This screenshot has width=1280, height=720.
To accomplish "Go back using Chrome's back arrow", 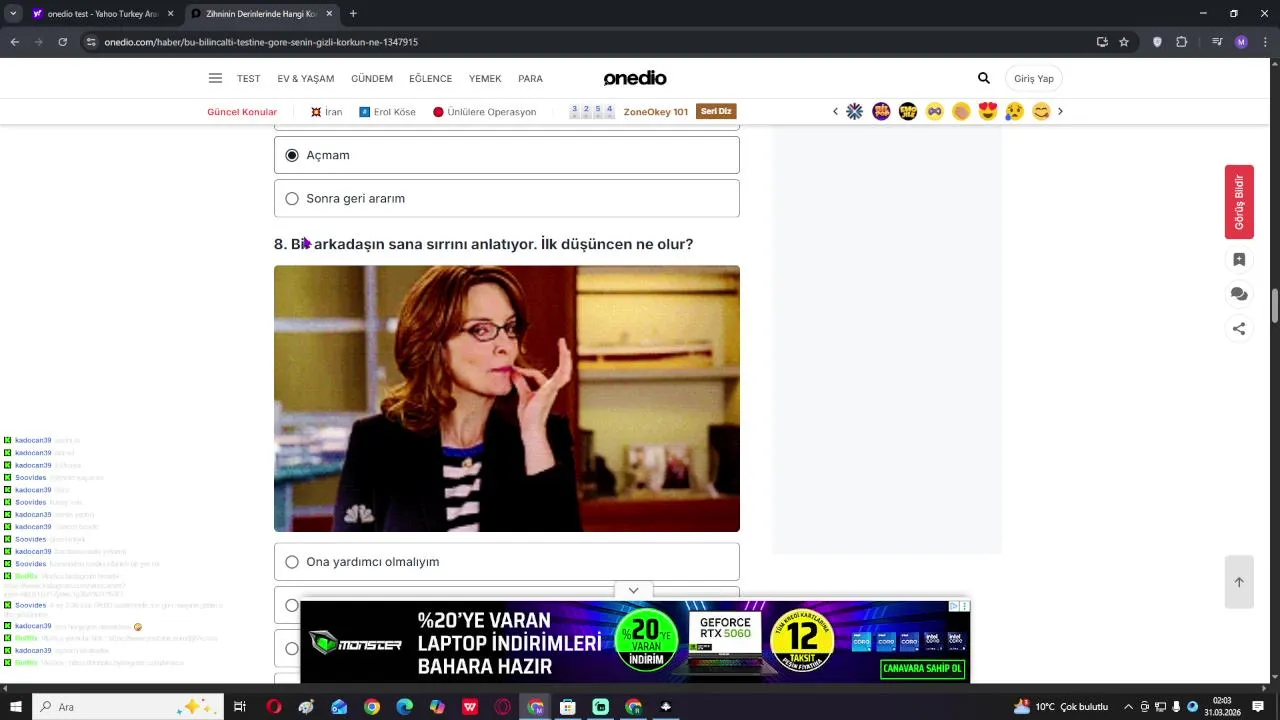I will pyautogui.click(x=15, y=42).
